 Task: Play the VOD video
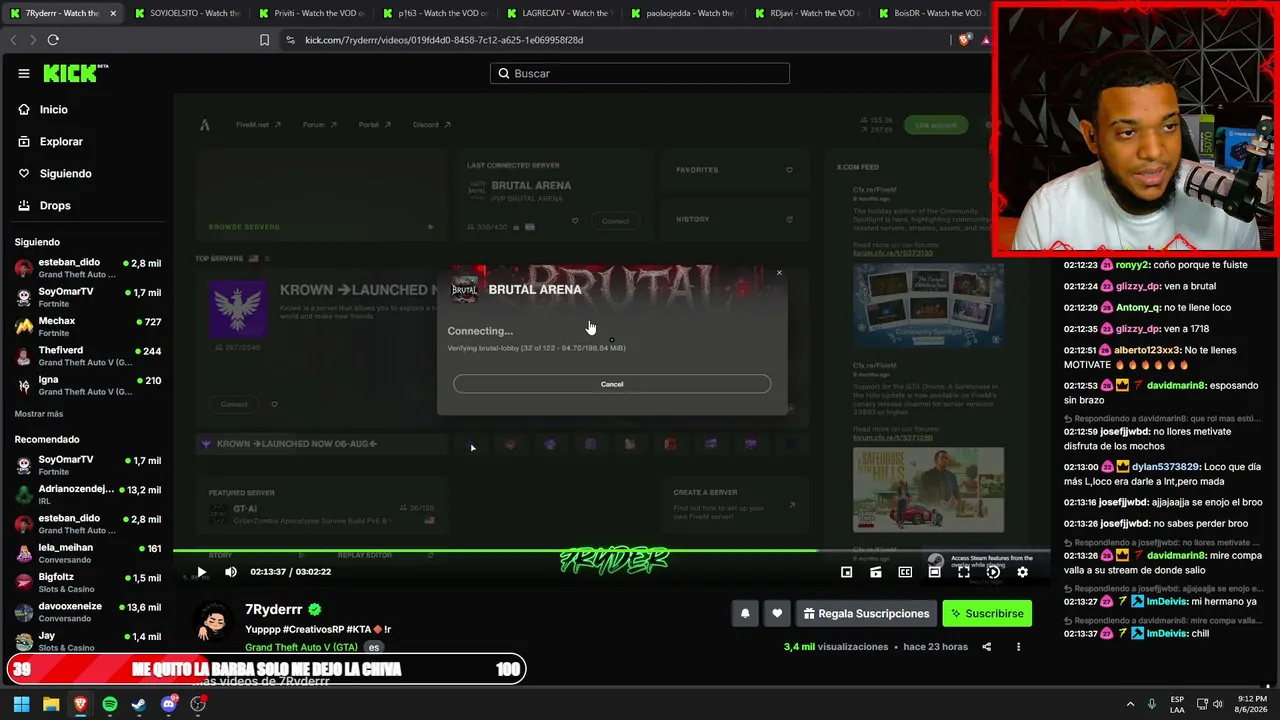click(201, 572)
